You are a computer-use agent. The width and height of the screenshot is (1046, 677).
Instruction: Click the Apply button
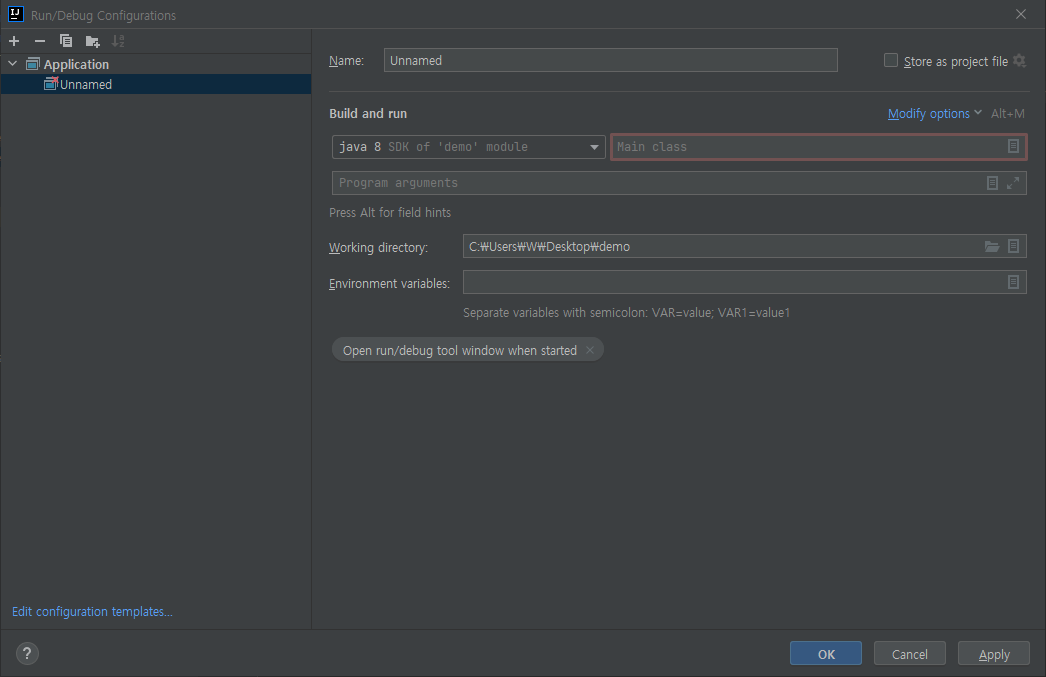[x=994, y=654]
